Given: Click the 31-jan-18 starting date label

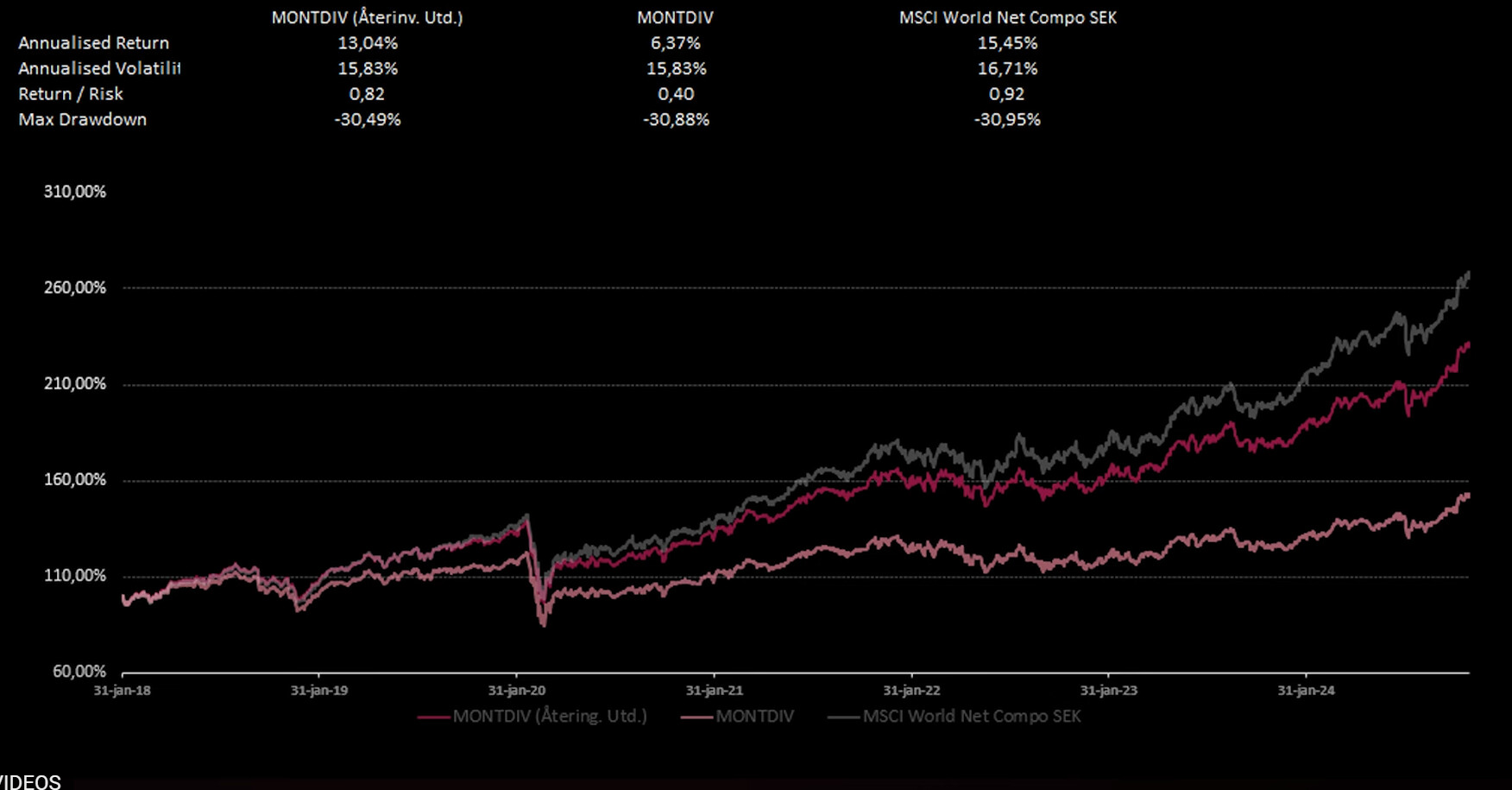Looking at the screenshot, I should [122, 691].
